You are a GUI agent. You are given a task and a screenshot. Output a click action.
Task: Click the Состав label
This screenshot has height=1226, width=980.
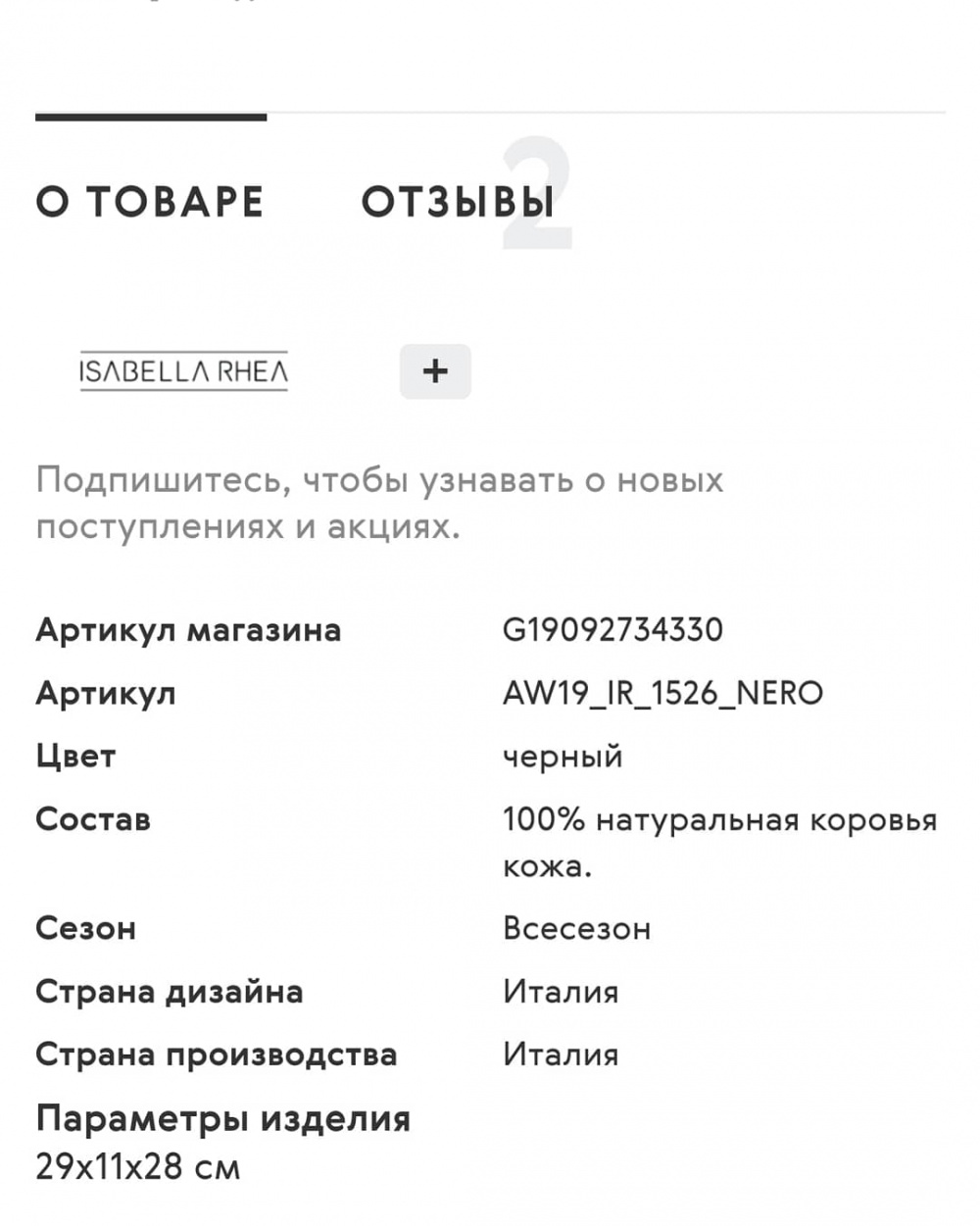93,819
